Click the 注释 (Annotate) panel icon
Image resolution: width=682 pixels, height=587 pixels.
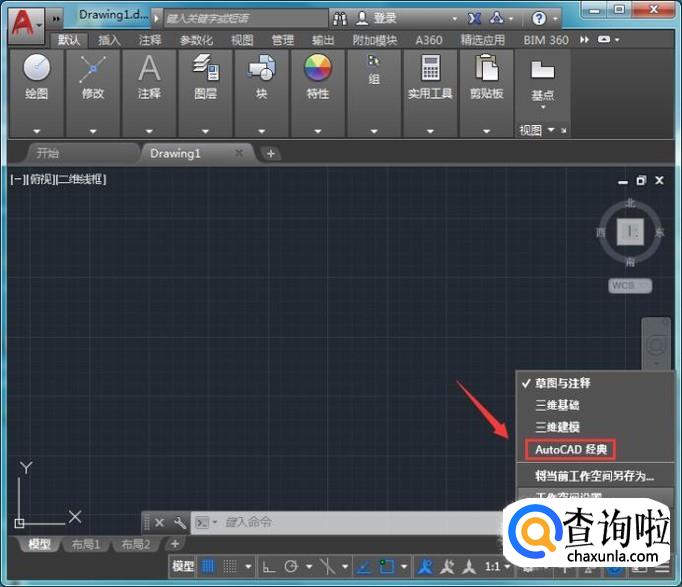point(149,68)
